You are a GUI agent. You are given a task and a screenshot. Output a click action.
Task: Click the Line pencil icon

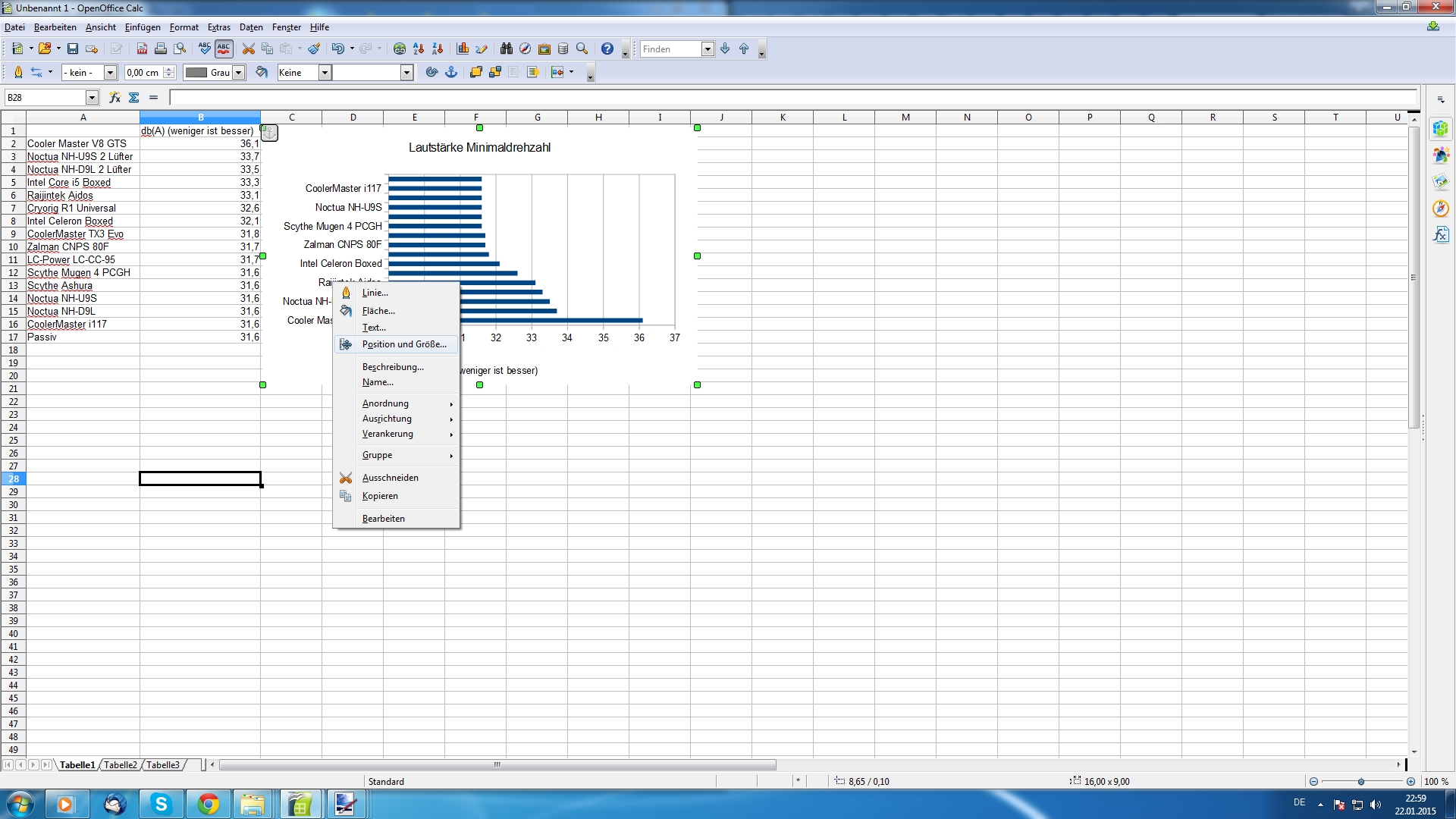[x=18, y=73]
